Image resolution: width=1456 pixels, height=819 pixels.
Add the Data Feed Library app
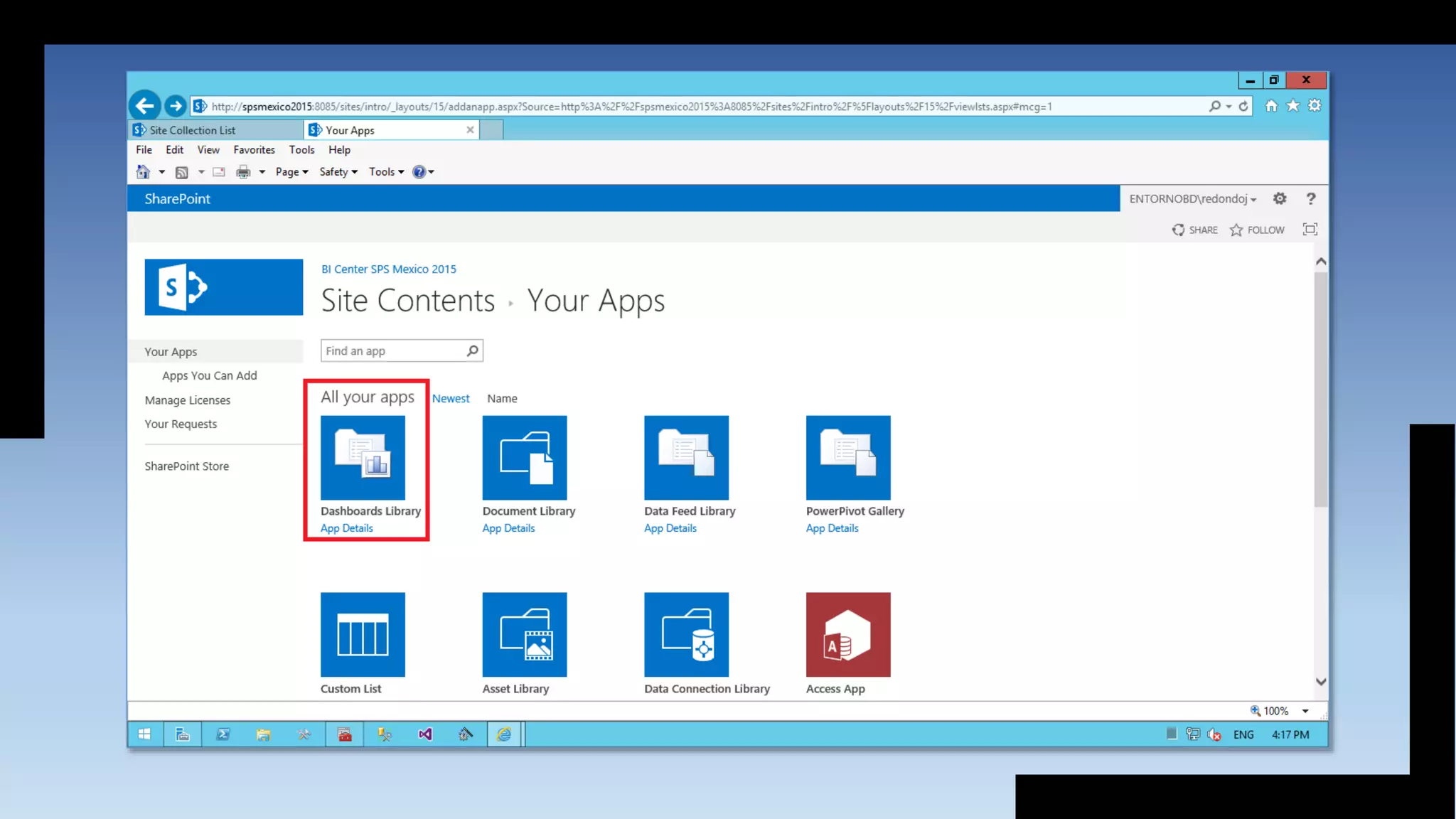pyautogui.click(x=686, y=457)
